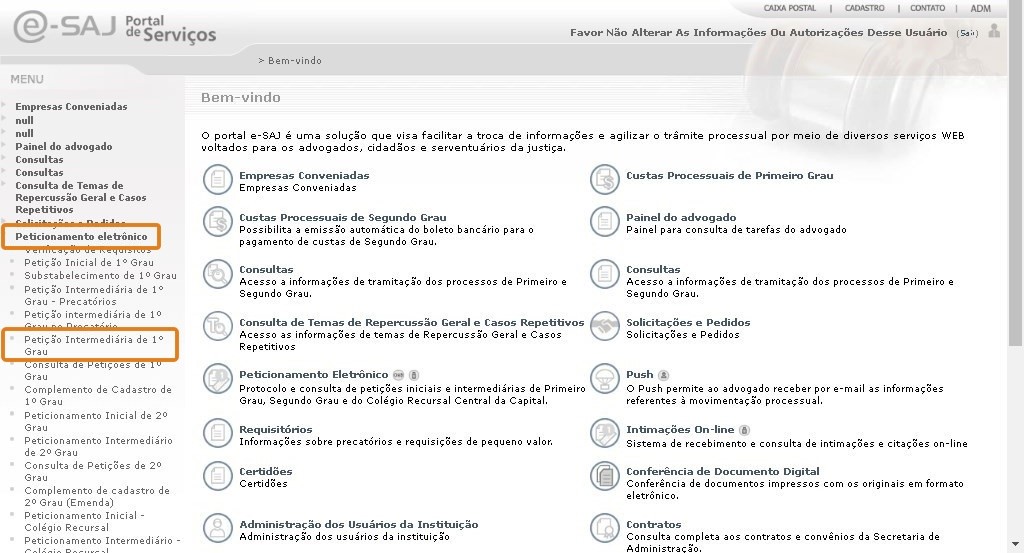Click the Certidões document icon
1024x553 pixels.
click(217, 476)
